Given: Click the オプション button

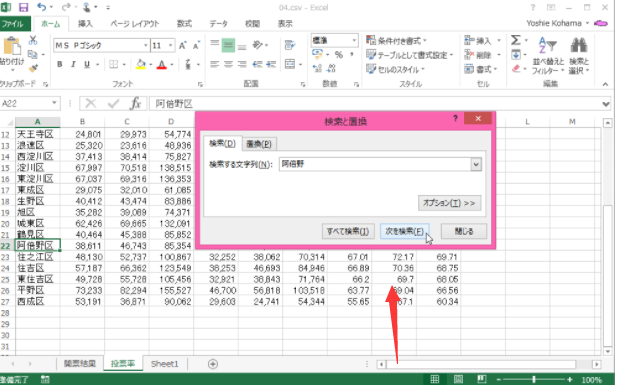Looking at the screenshot, I should click(x=449, y=203).
